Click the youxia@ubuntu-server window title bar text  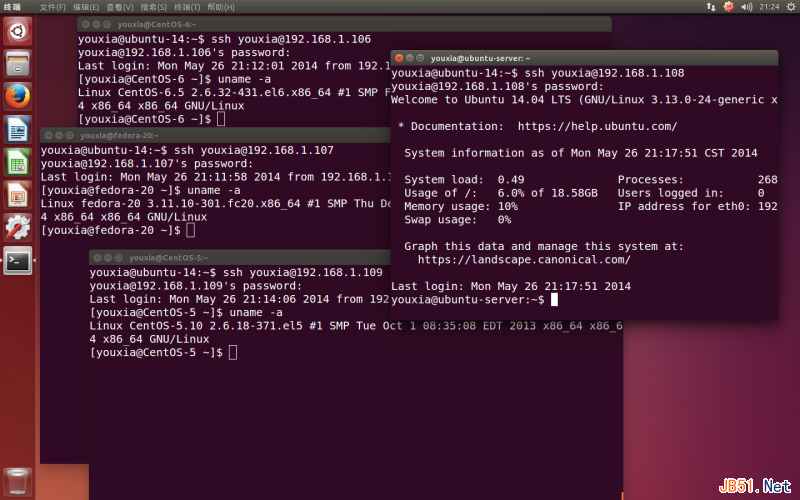pyautogui.click(x=480, y=58)
